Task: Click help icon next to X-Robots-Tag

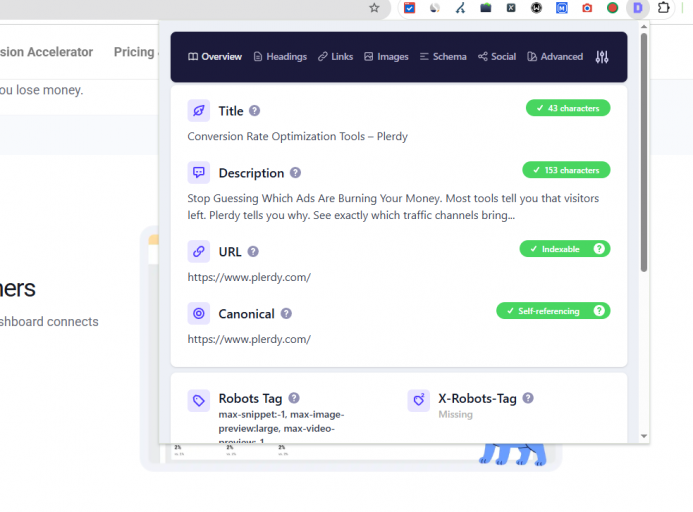Action: [x=528, y=398]
